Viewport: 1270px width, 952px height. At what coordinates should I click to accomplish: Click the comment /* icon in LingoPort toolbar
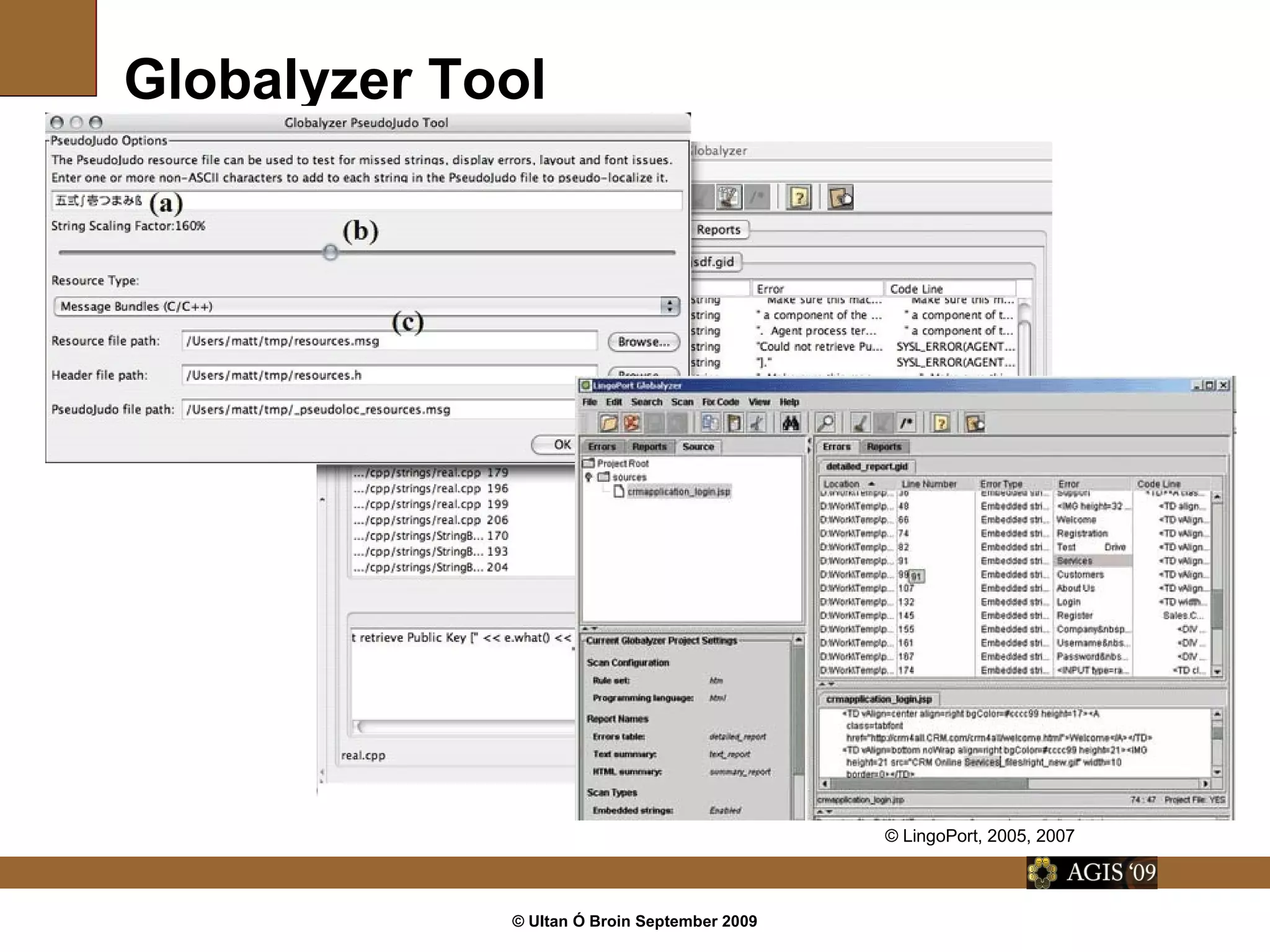[906, 423]
